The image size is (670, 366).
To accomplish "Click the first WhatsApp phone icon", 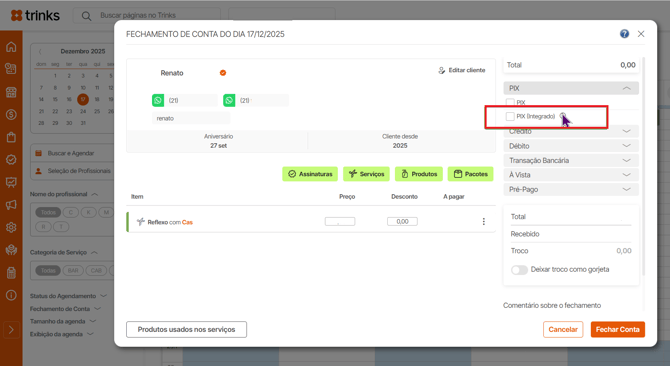I will [x=158, y=100].
